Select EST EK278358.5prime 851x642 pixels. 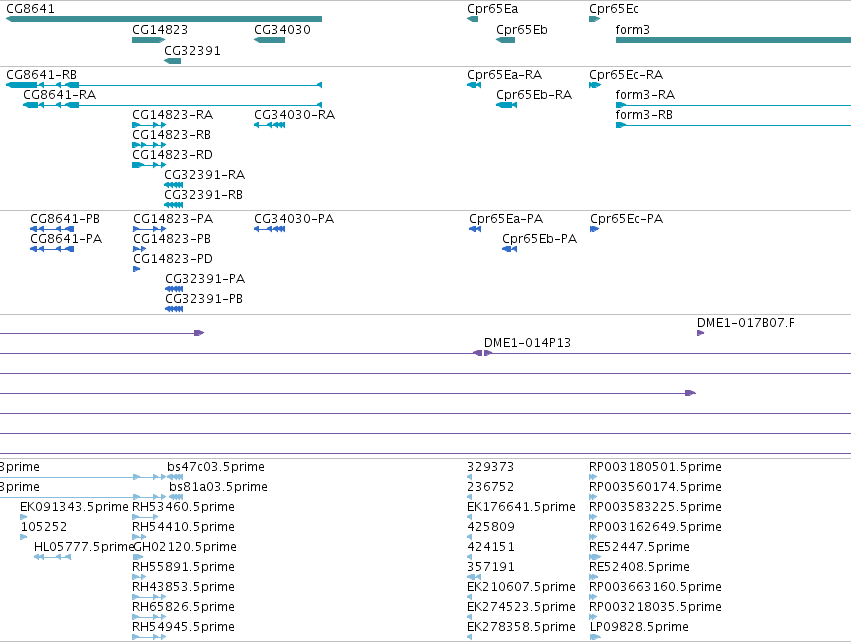469,637
